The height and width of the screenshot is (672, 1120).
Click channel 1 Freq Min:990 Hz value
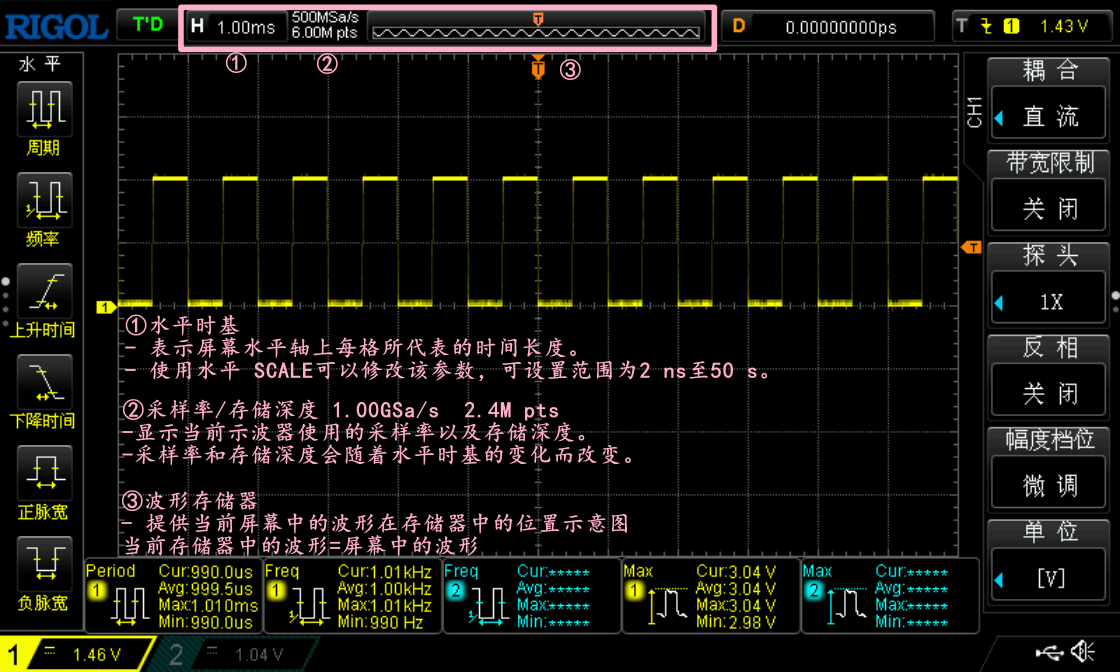380,622
